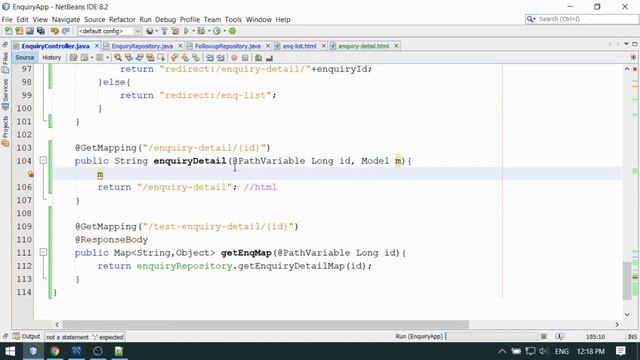Toggle highlight search results icon
640x360 pixels.
coord(150,58)
